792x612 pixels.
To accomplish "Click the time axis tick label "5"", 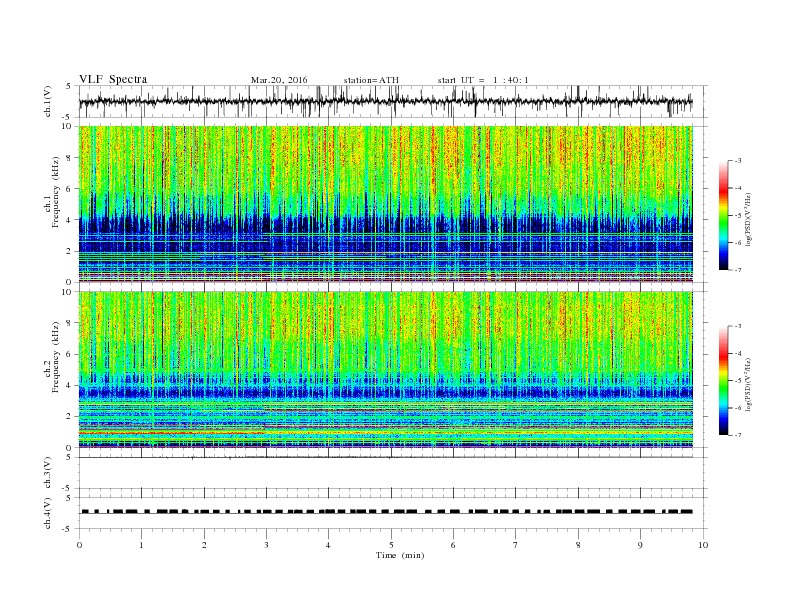I will pos(391,545).
